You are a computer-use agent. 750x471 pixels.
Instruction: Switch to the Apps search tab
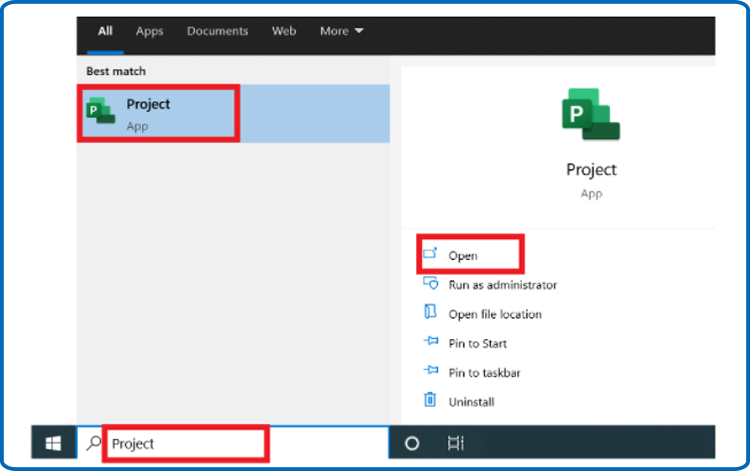(149, 31)
